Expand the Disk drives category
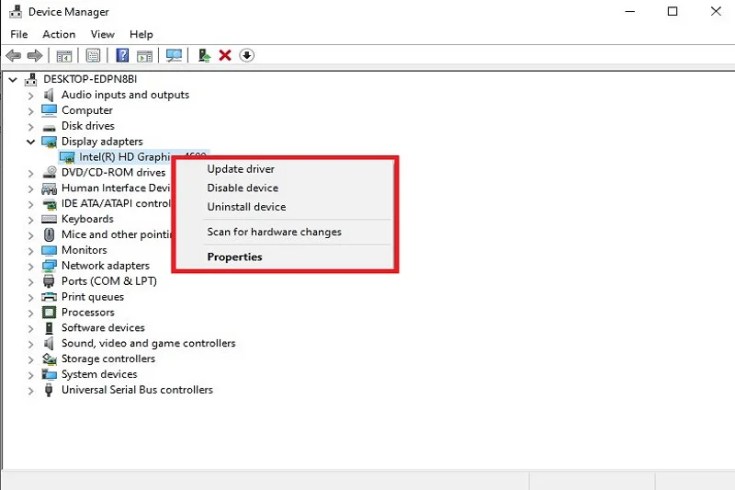Image resolution: width=735 pixels, height=490 pixels. (30, 127)
